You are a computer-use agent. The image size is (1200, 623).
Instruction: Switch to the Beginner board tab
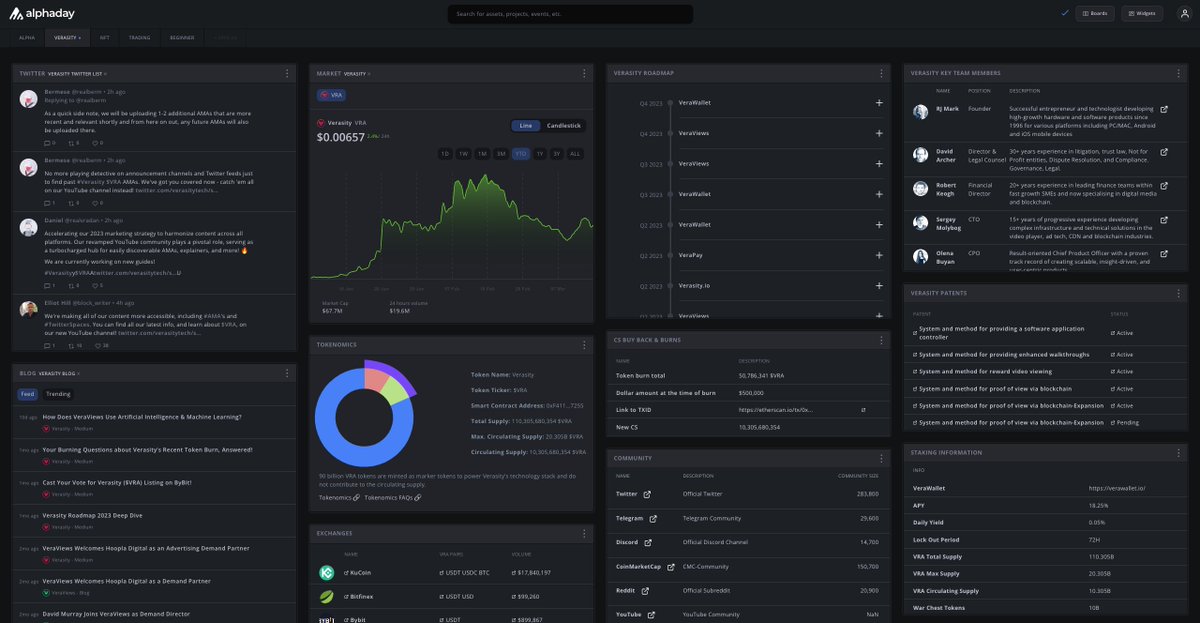182,38
